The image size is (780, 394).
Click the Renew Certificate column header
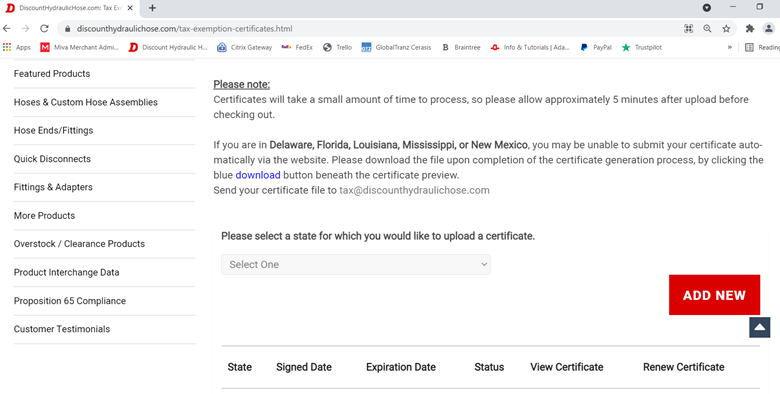pos(683,367)
